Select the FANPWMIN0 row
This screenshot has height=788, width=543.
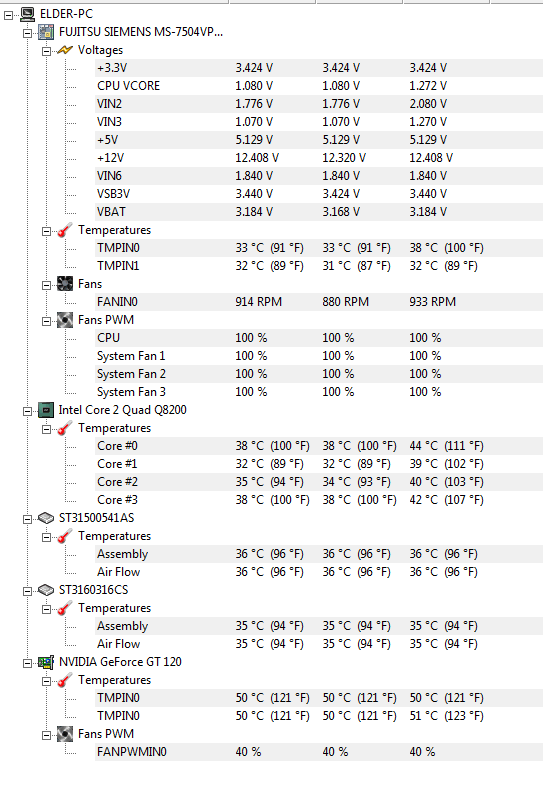click(x=319, y=752)
